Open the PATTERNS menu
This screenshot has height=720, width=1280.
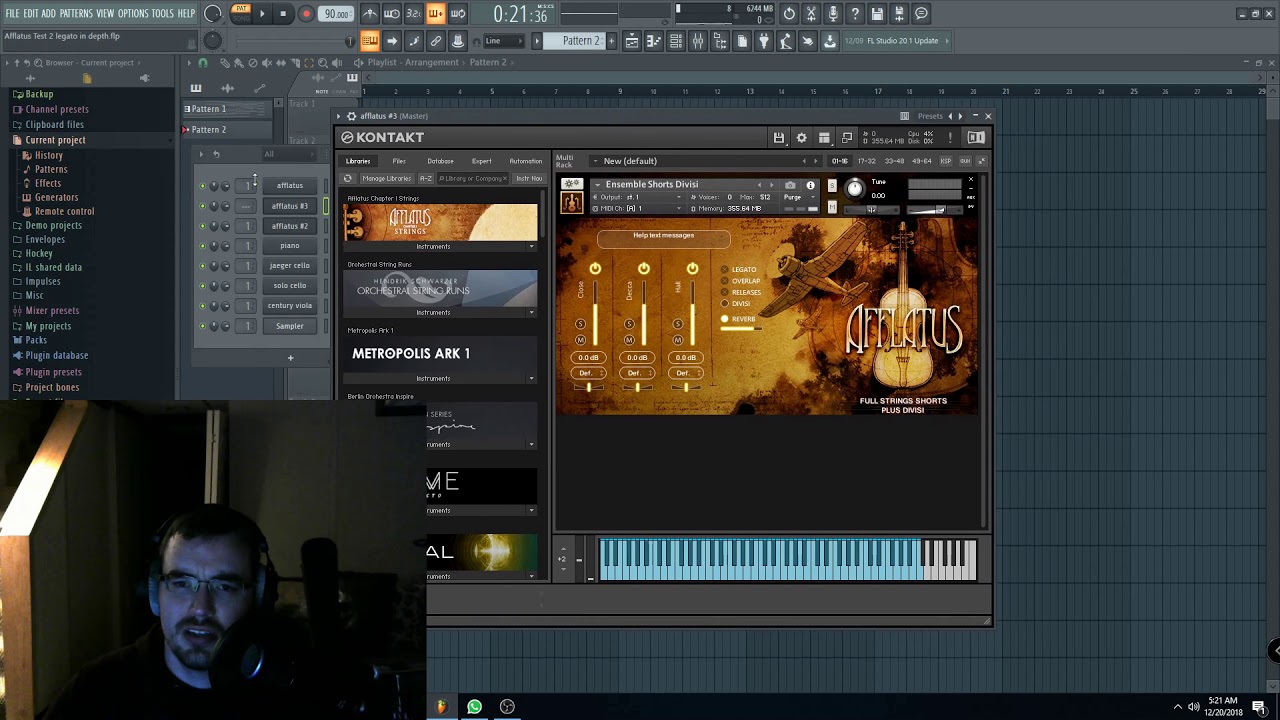(76, 13)
